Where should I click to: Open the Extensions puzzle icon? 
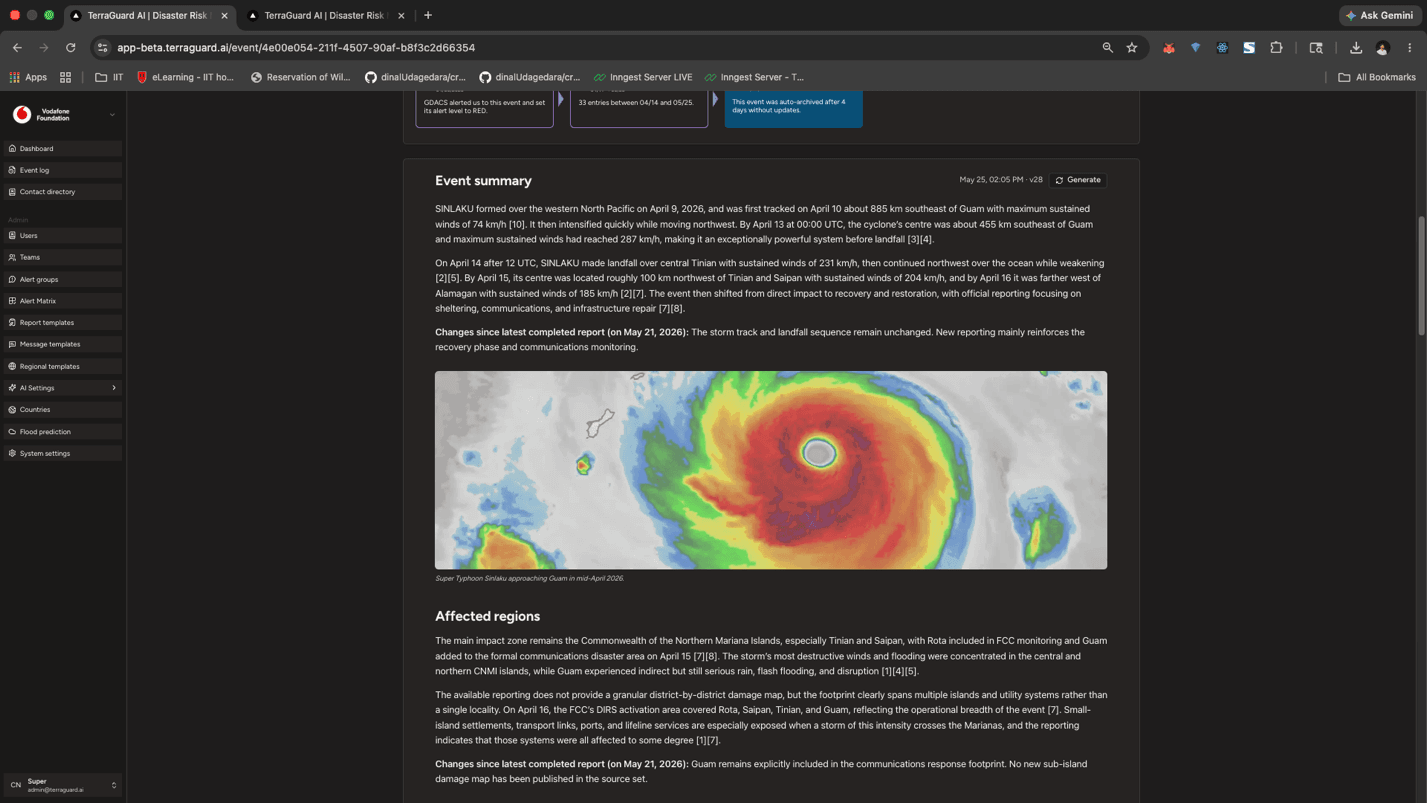pos(1276,48)
